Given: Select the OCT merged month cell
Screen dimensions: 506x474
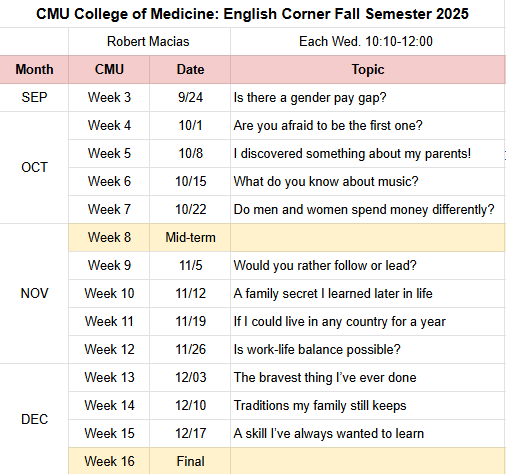Looking at the screenshot, I should (x=34, y=167).
